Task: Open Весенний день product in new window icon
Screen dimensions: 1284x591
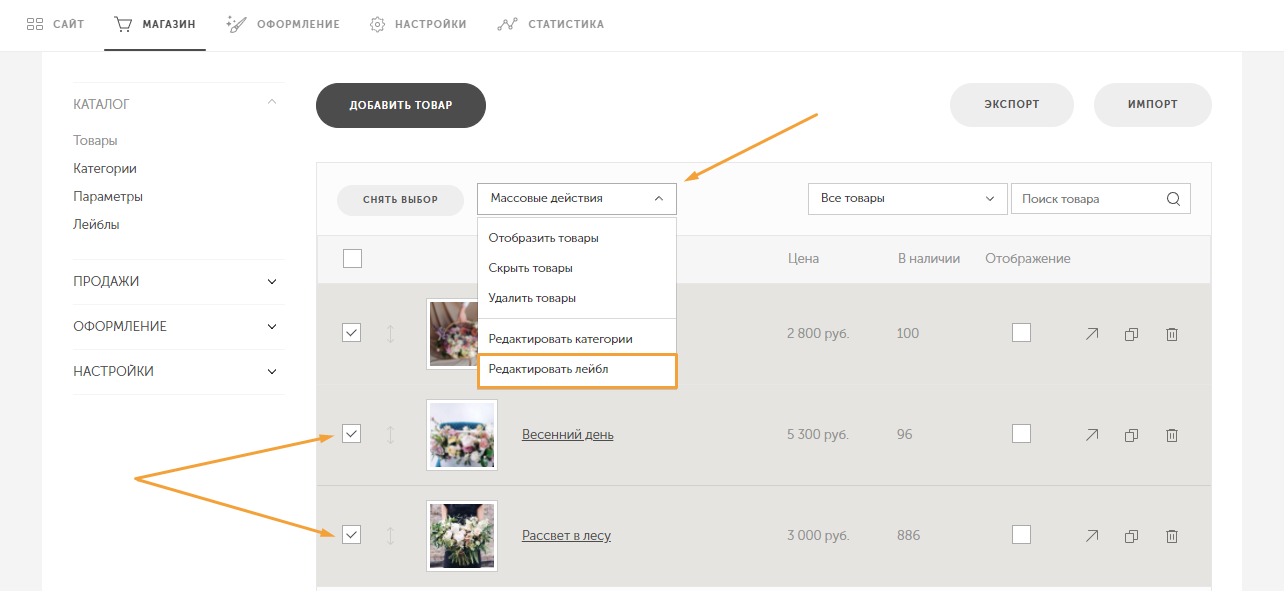Action: (1092, 435)
